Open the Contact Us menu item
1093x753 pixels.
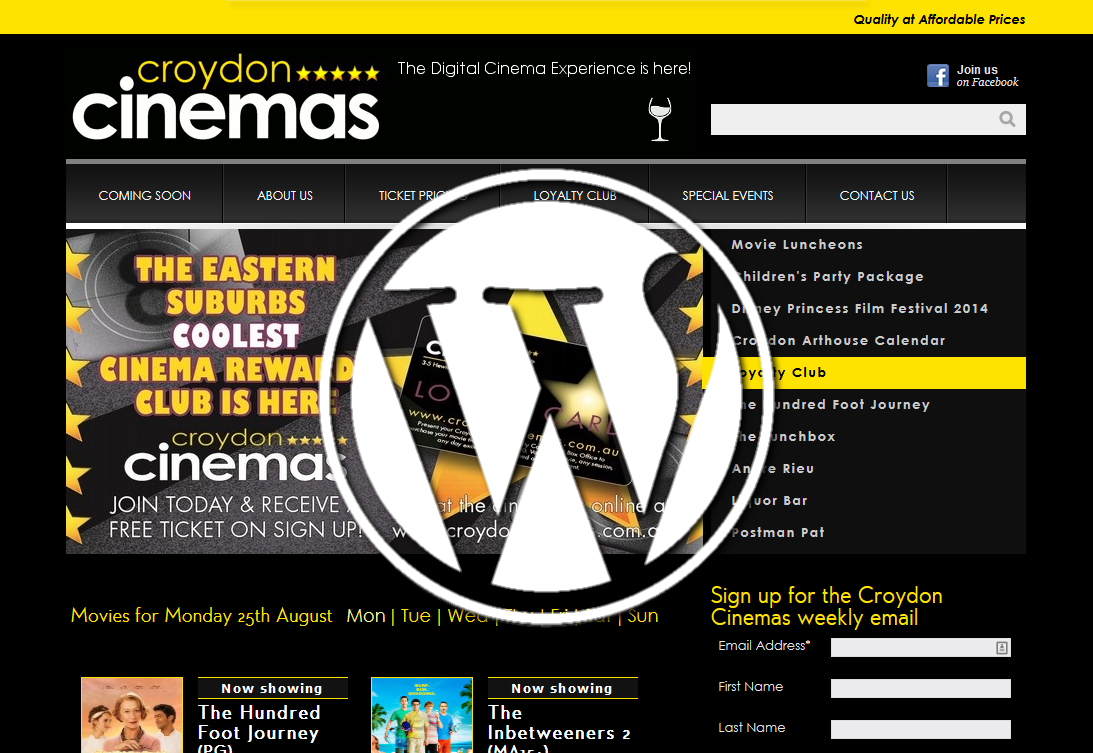(877, 196)
